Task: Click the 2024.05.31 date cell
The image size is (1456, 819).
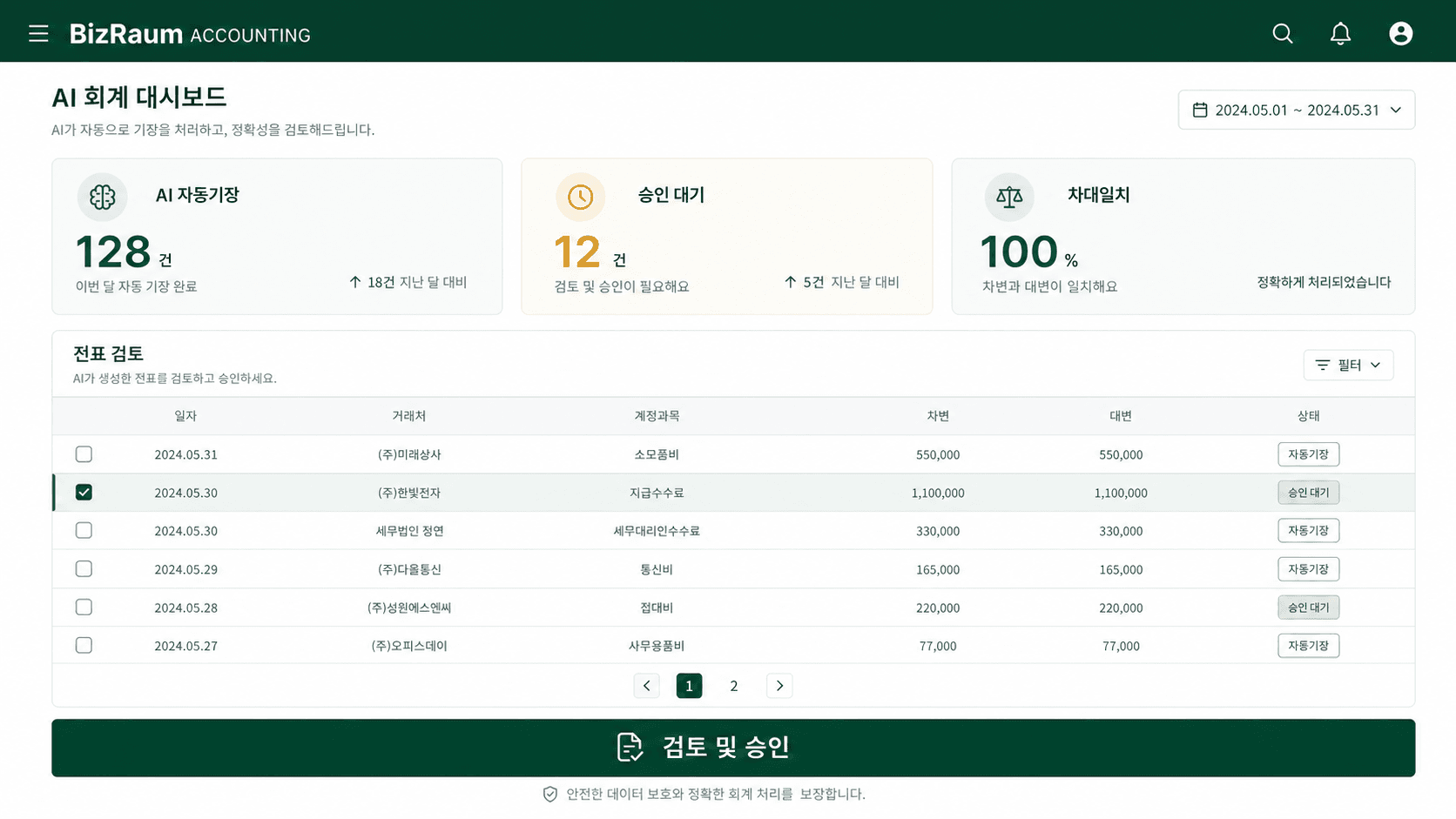Action: (x=185, y=454)
